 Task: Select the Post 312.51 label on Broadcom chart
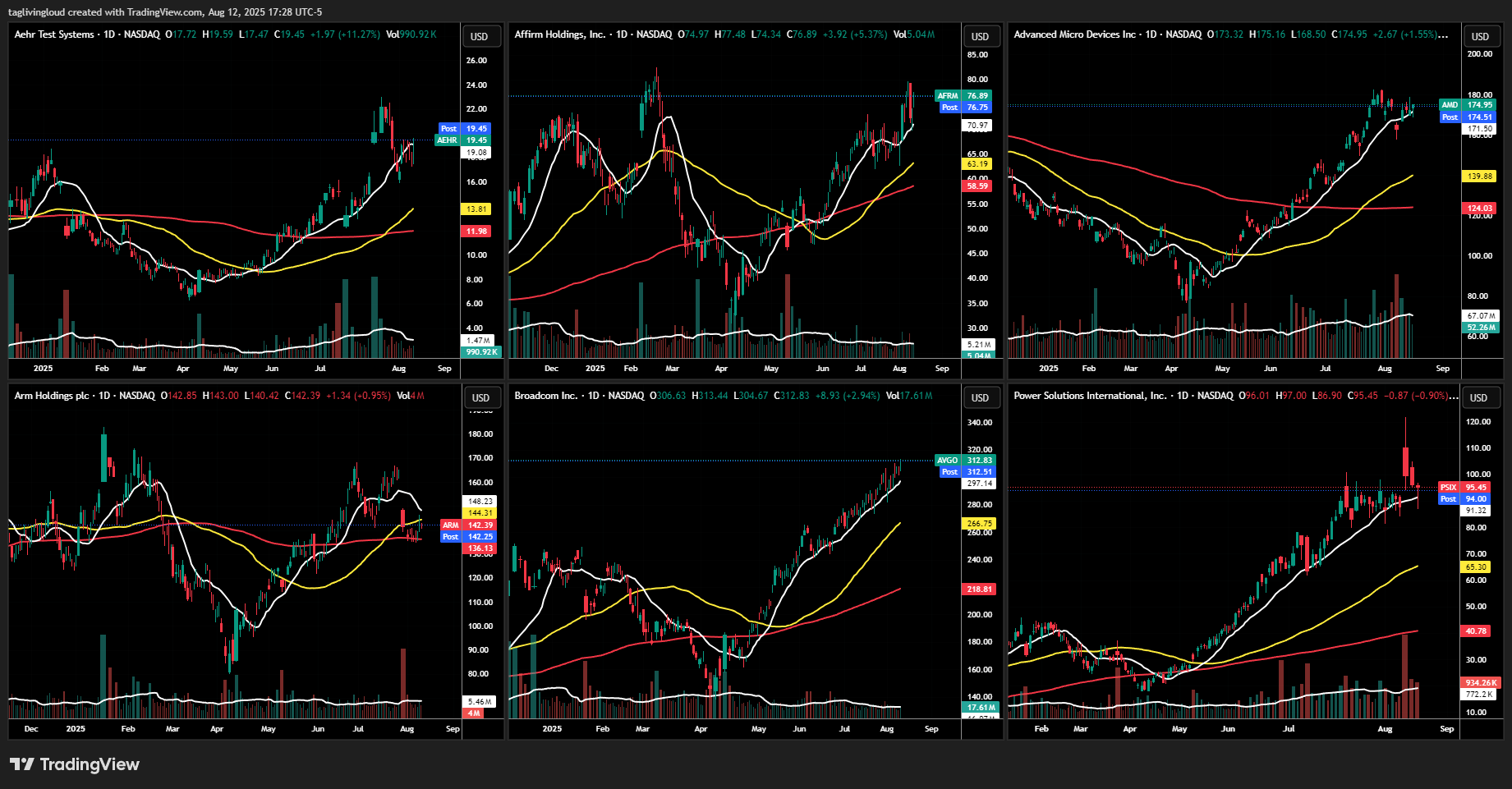[x=968, y=472]
